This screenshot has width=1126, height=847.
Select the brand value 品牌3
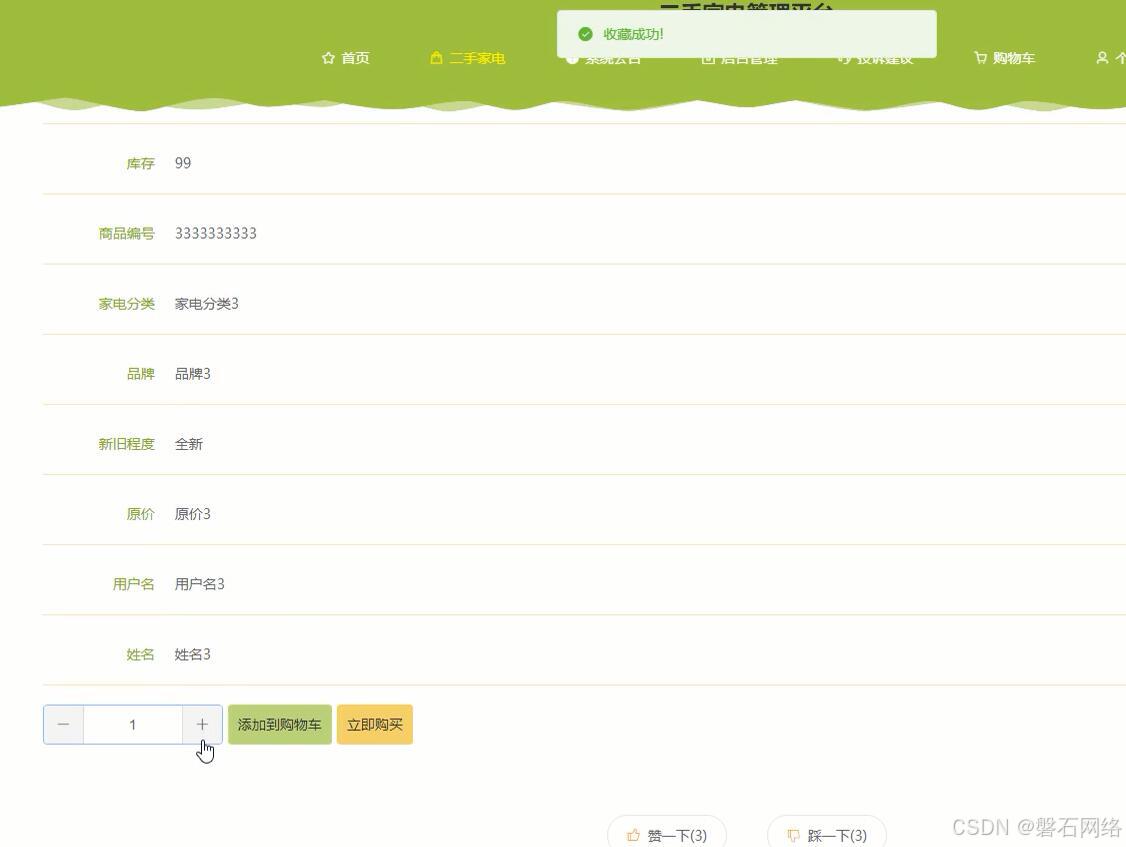click(192, 374)
